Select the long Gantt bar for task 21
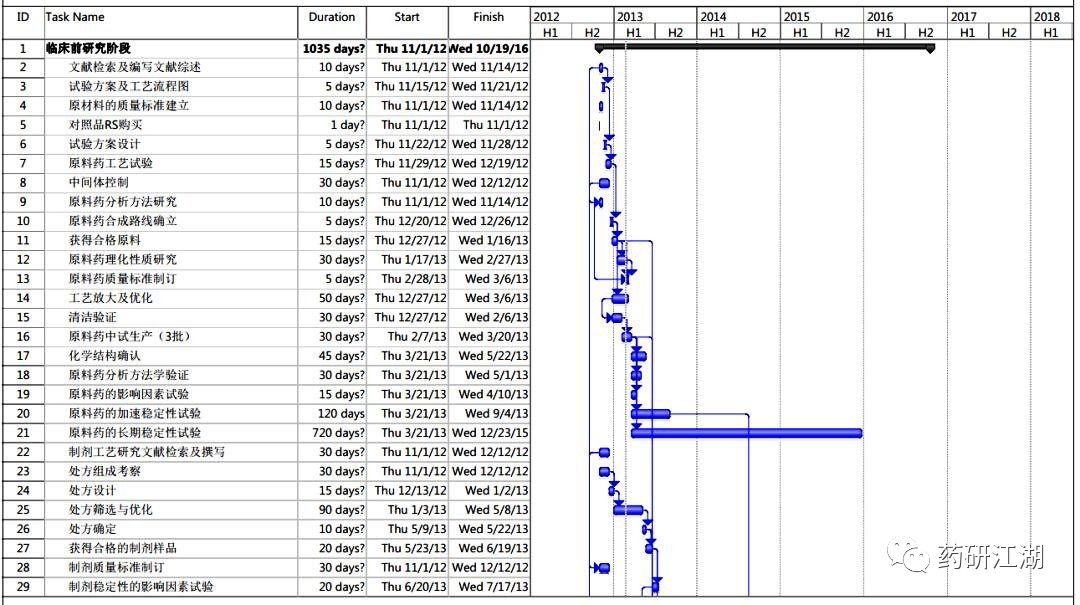Viewport: 1080px width, 605px height. coord(747,433)
